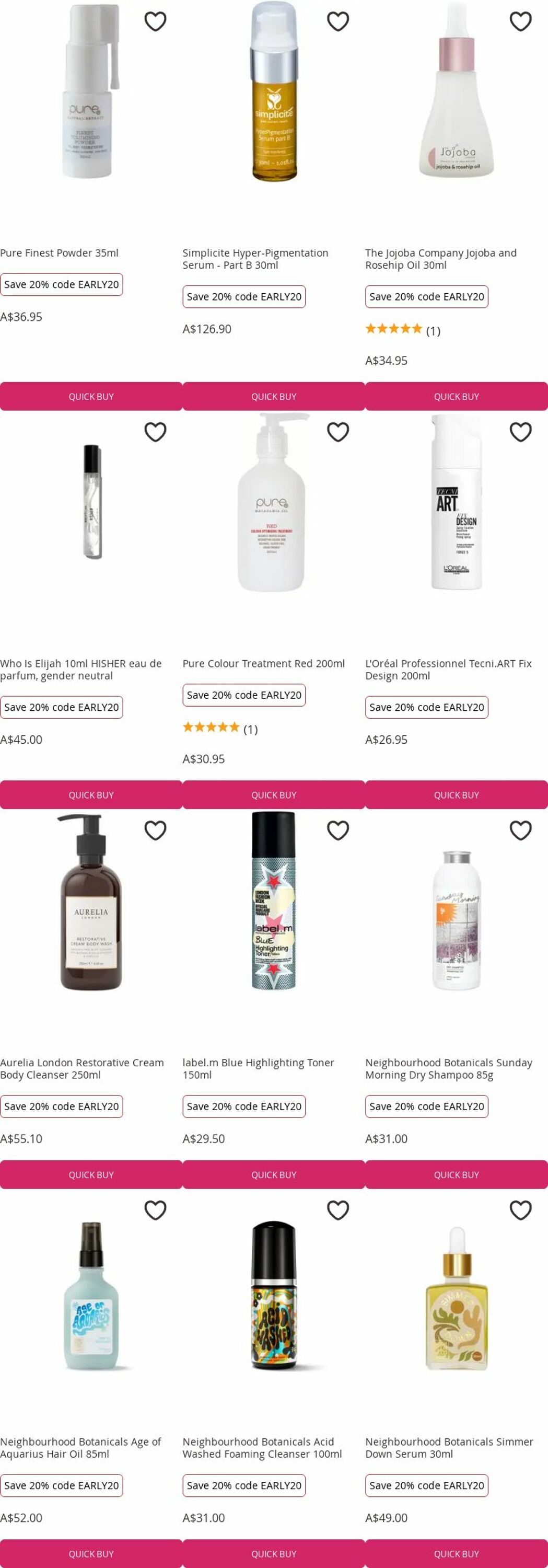
Task: Open Neighbourhood Botanicals Simmer Down Serum title
Action: pyautogui.click(x=449, y=1447)
